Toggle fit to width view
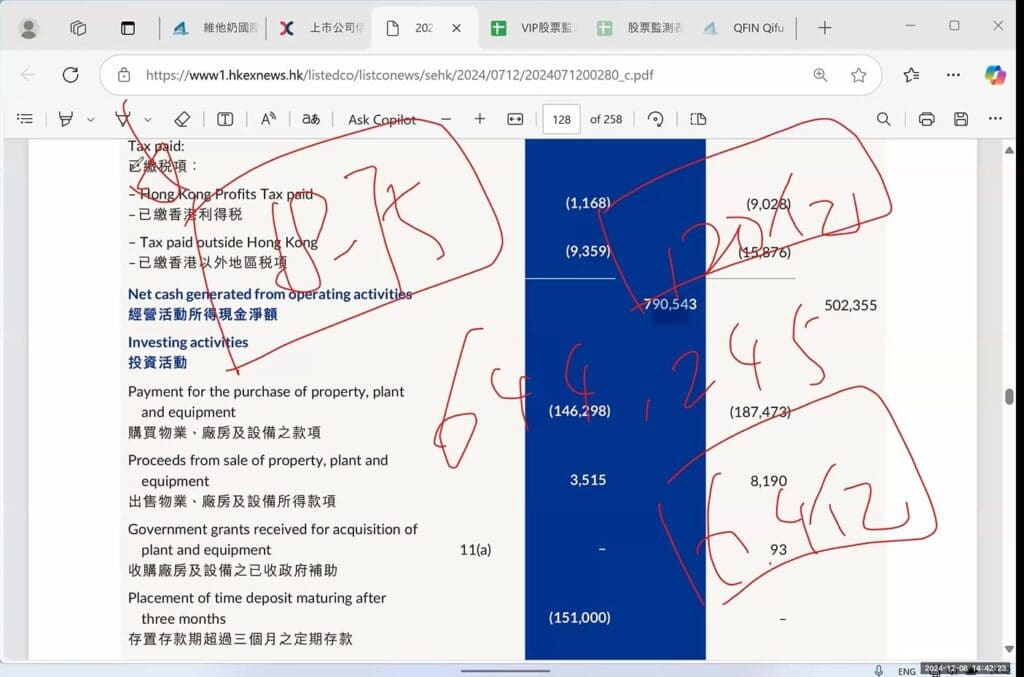Screen dimensions: 1024x677 [x=515, y=119]
